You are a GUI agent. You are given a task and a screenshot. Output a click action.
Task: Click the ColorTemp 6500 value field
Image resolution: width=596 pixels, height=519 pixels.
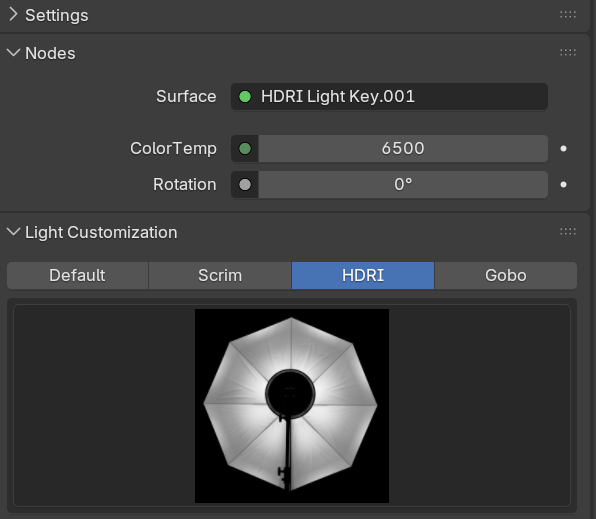point(403,148)
